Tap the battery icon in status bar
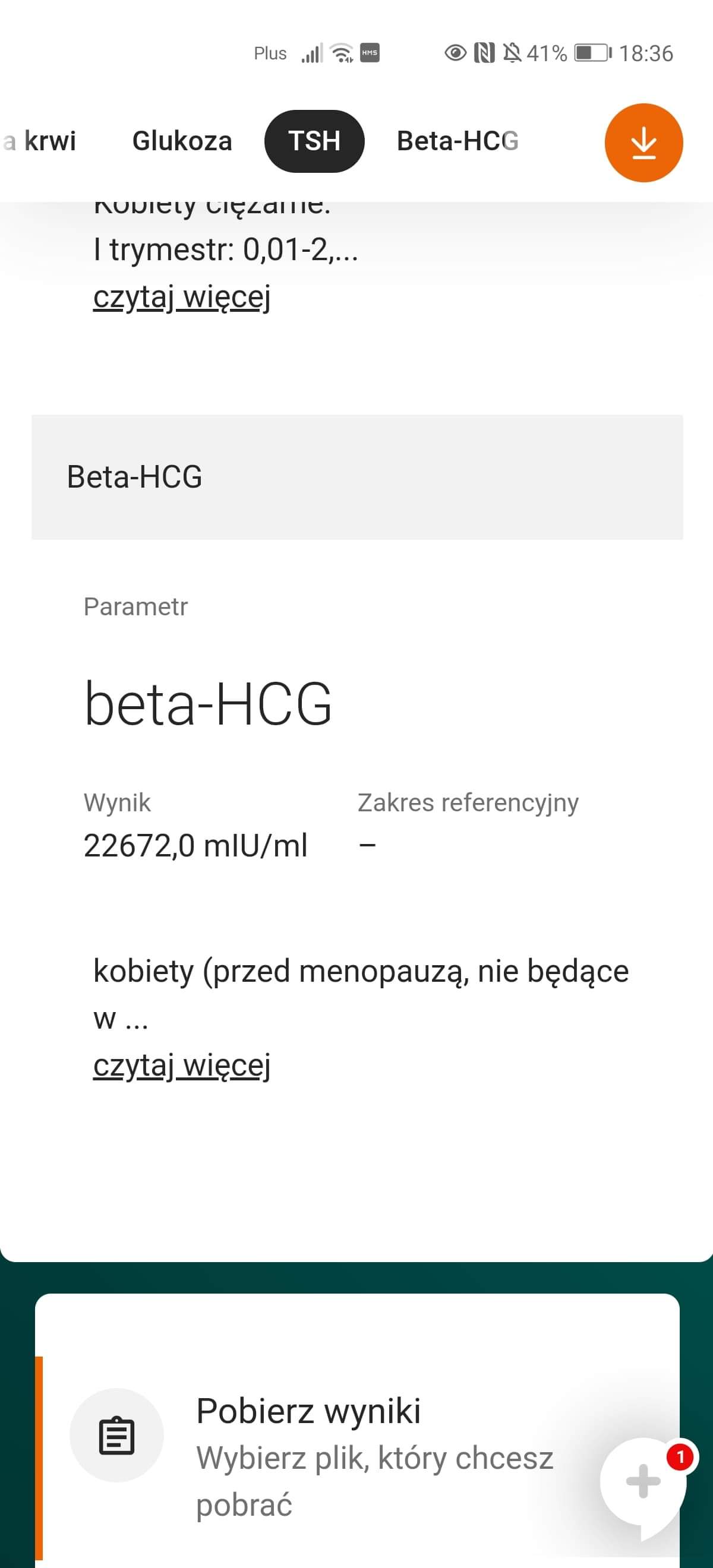713x1568 pixels. [592, 53]
